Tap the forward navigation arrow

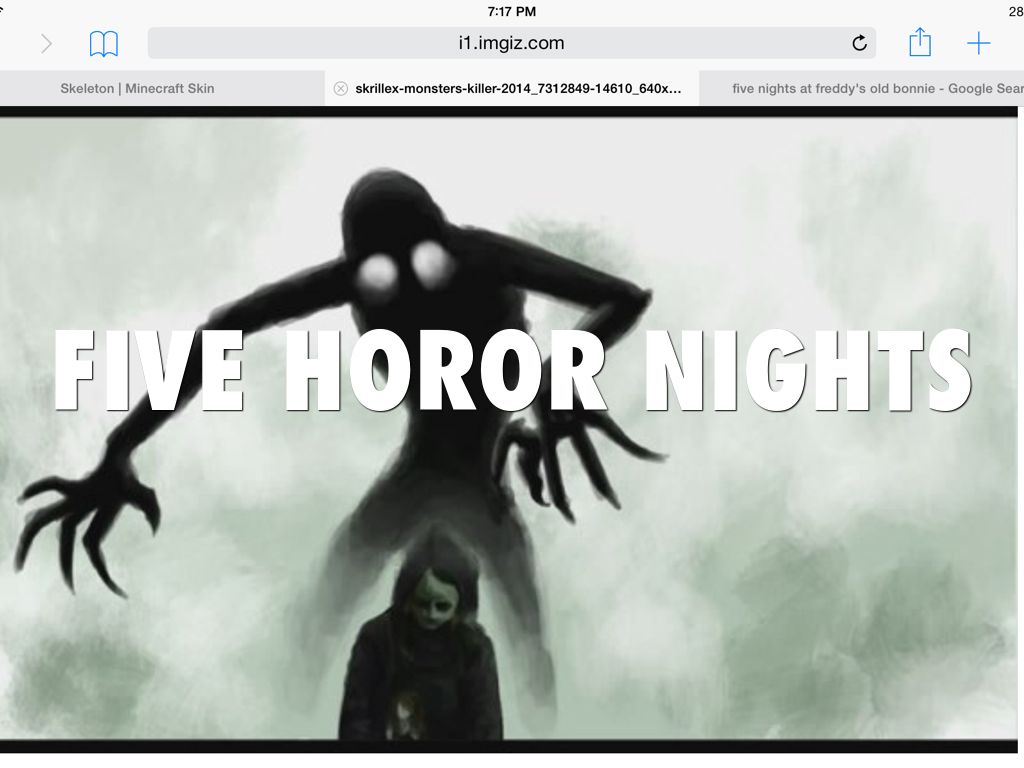pos(46,43)
